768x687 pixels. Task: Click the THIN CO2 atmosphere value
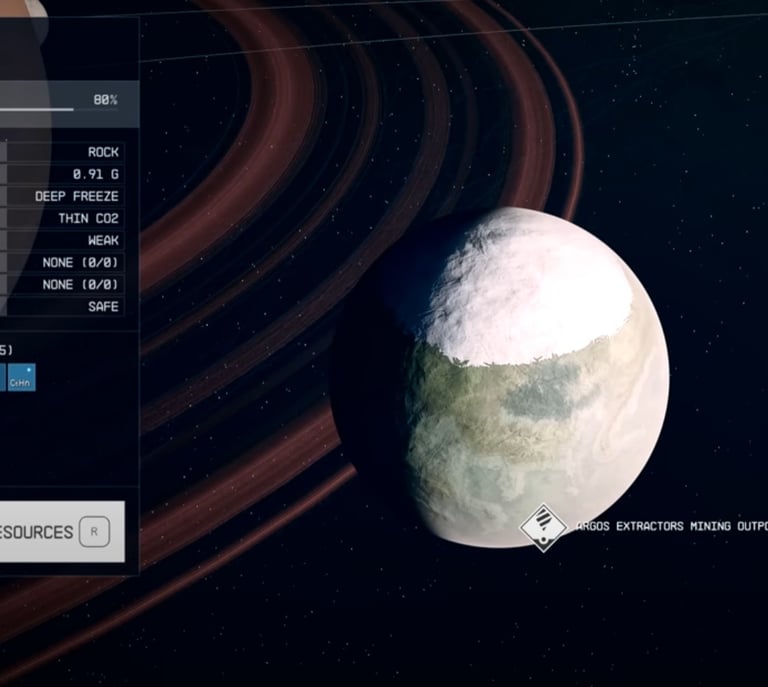(89, 218)
